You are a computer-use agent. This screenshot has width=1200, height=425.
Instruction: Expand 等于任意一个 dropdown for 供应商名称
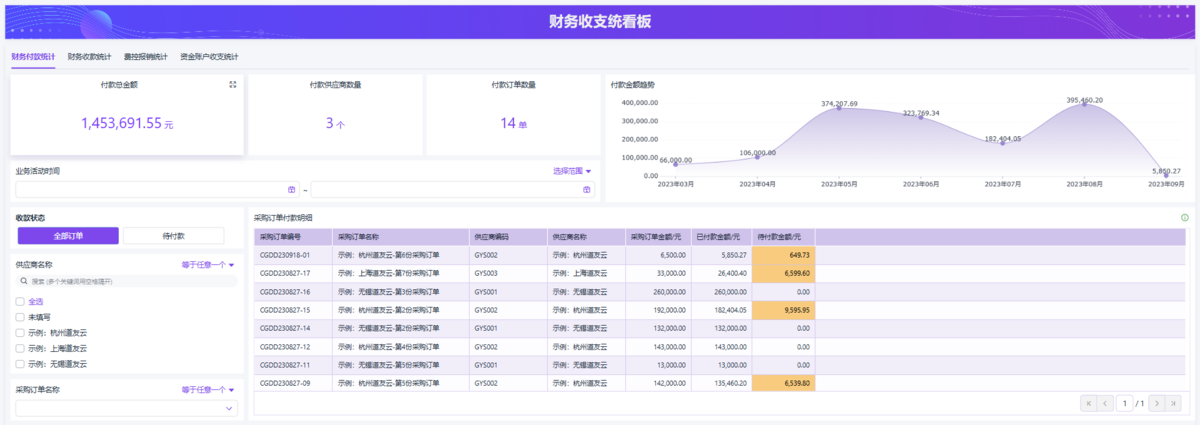coord(208,265)
